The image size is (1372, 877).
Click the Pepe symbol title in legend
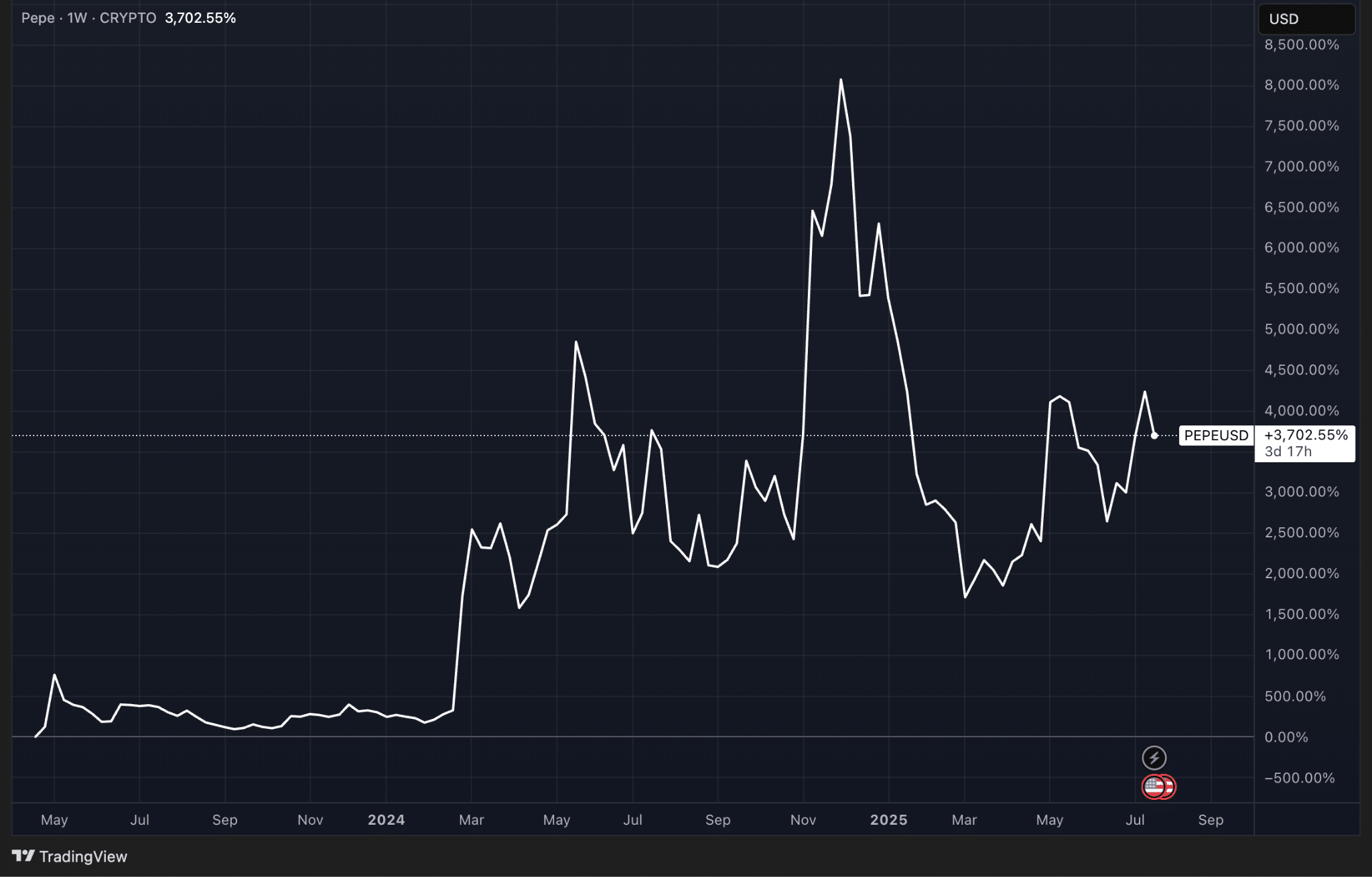pos(38,18)
